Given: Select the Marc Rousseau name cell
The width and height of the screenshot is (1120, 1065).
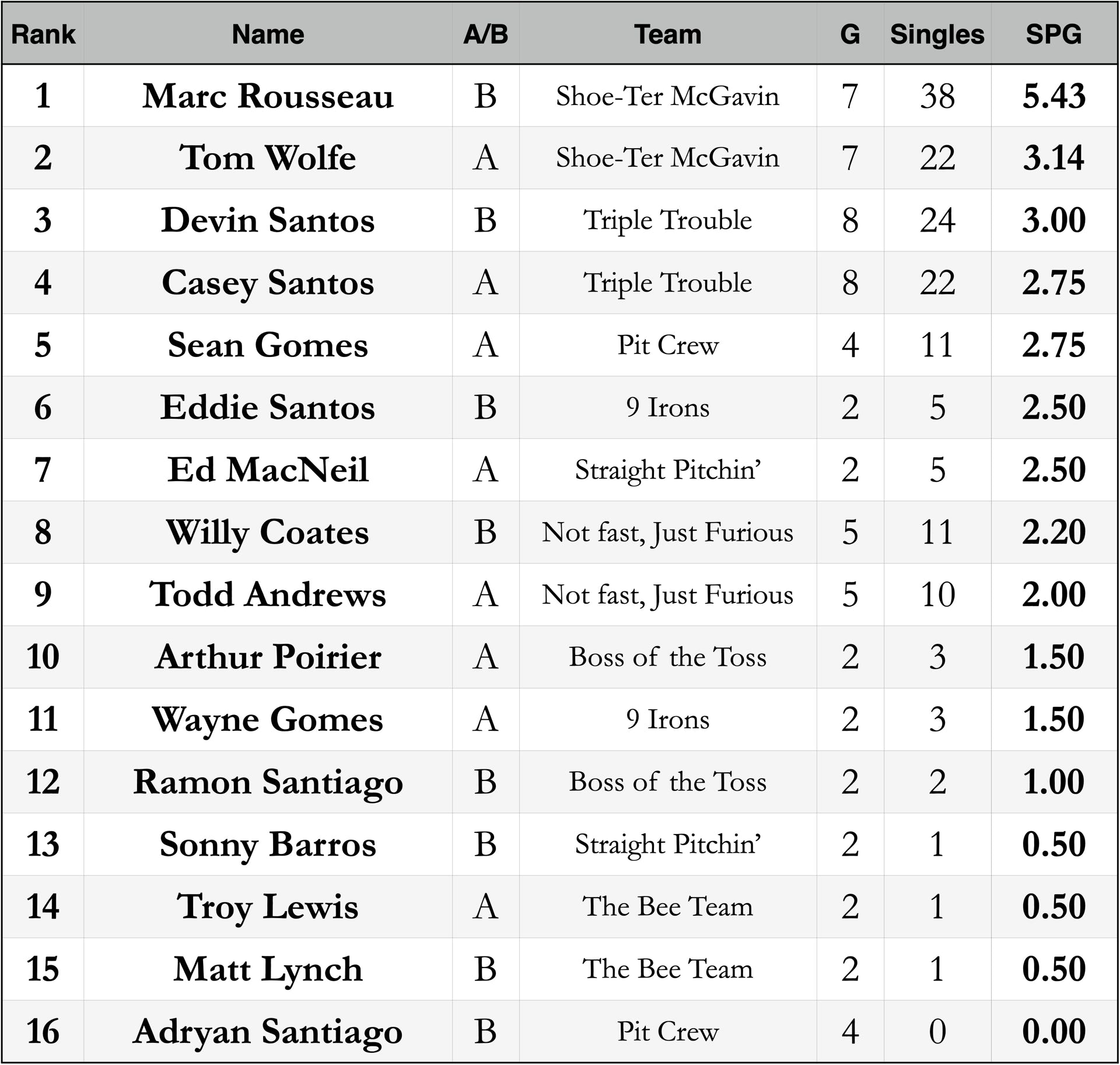Looking at the screenshot, I should pos(268,96).
